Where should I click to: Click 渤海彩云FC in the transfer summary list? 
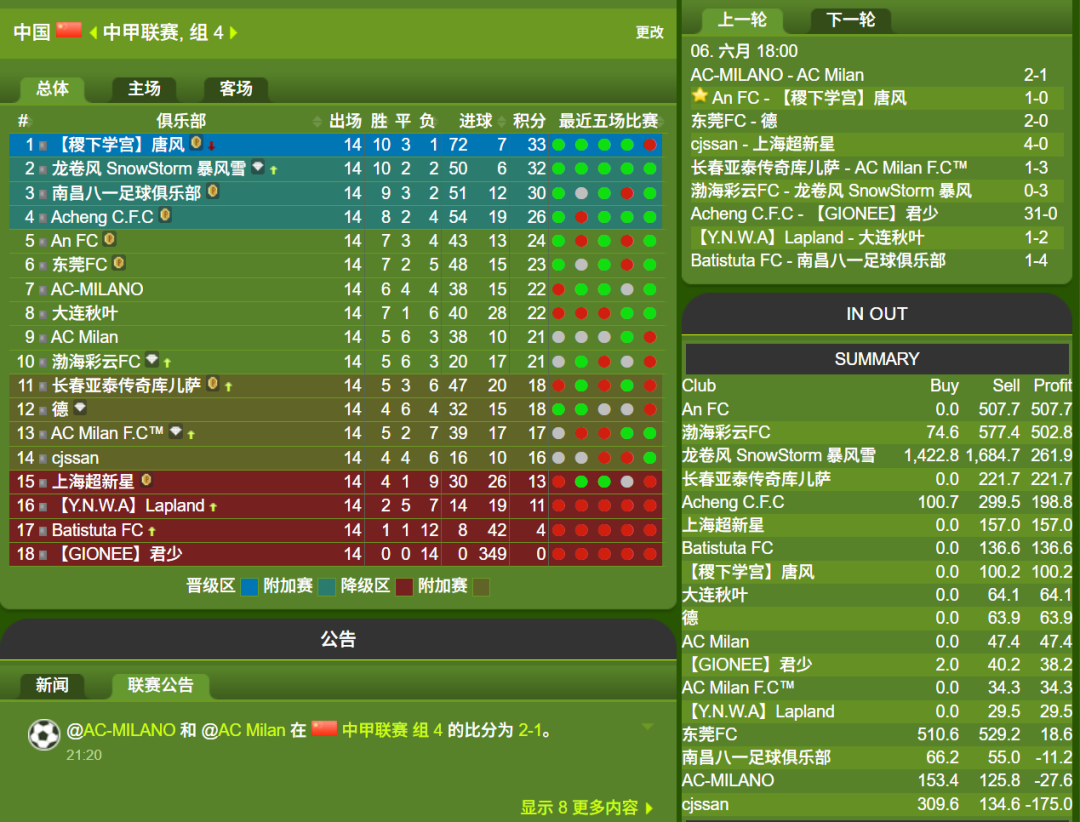click(x=726, y=432)
